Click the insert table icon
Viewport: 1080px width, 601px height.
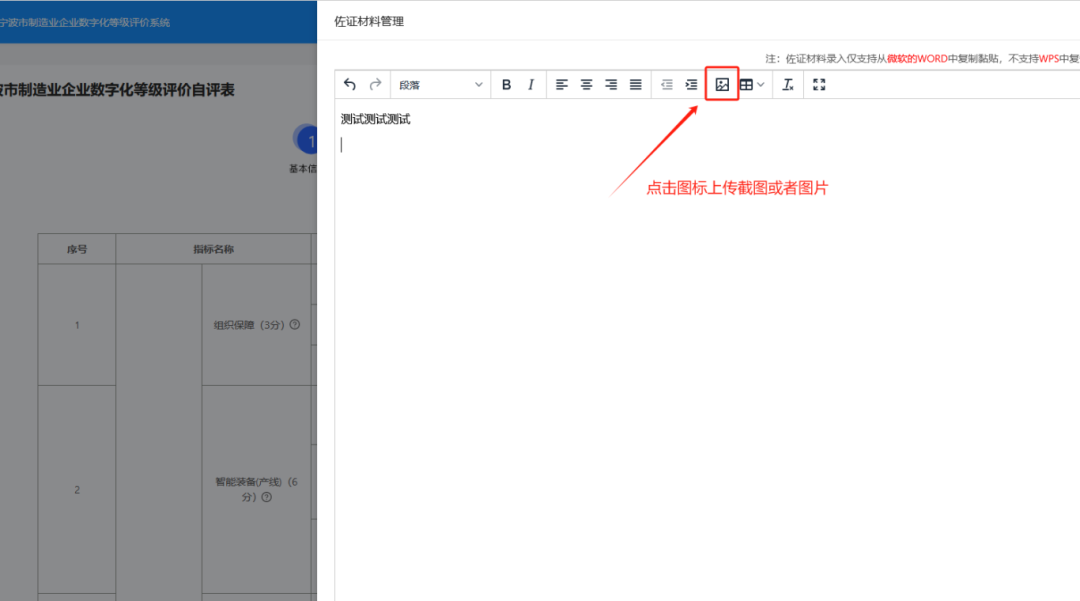(x=747, y=84)
